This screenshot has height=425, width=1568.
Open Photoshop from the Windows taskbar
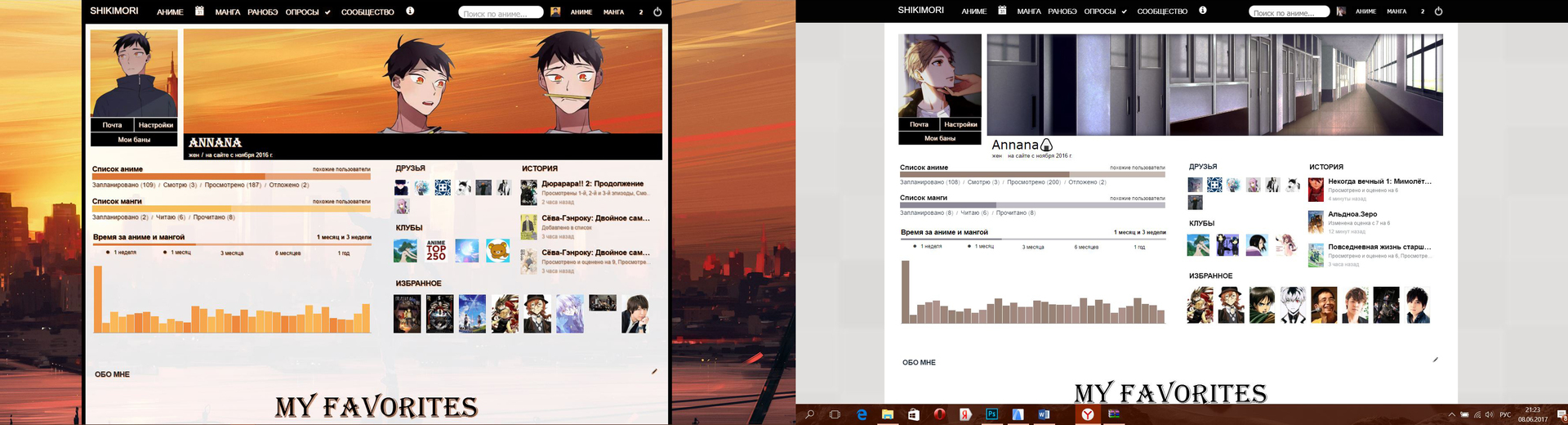coord(991,414)
